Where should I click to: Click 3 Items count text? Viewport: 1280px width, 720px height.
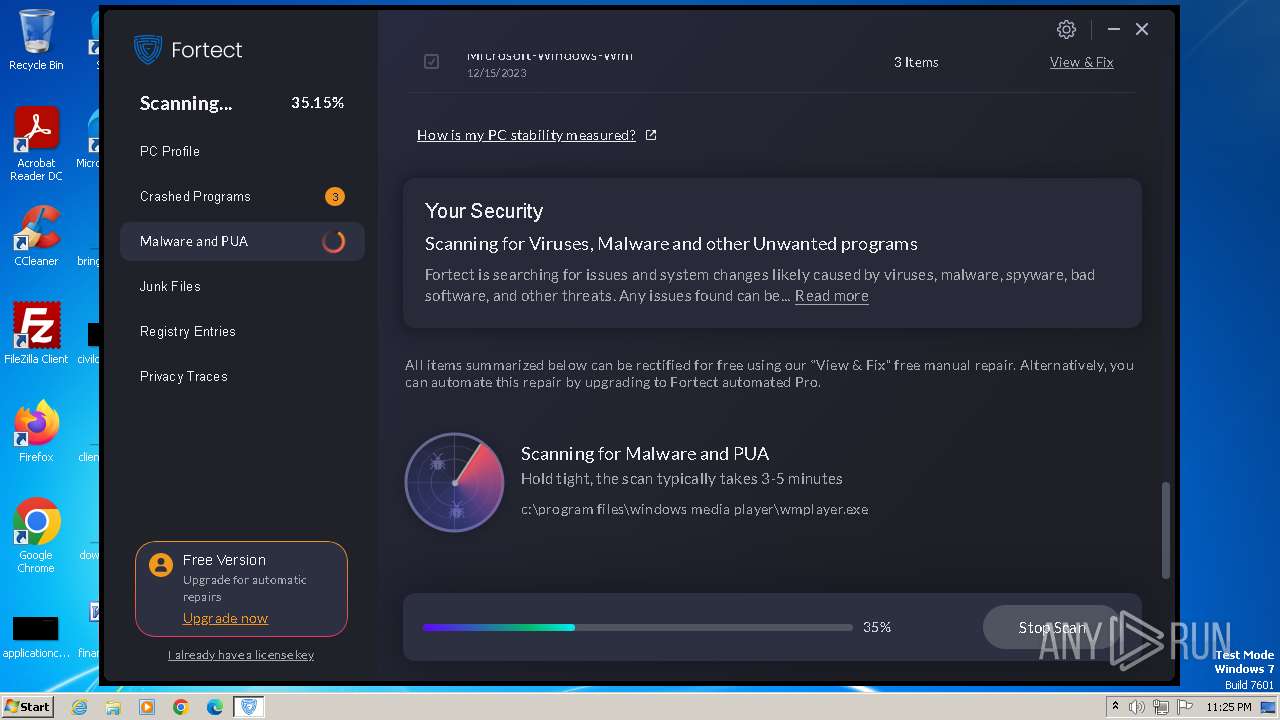point(916,62)
